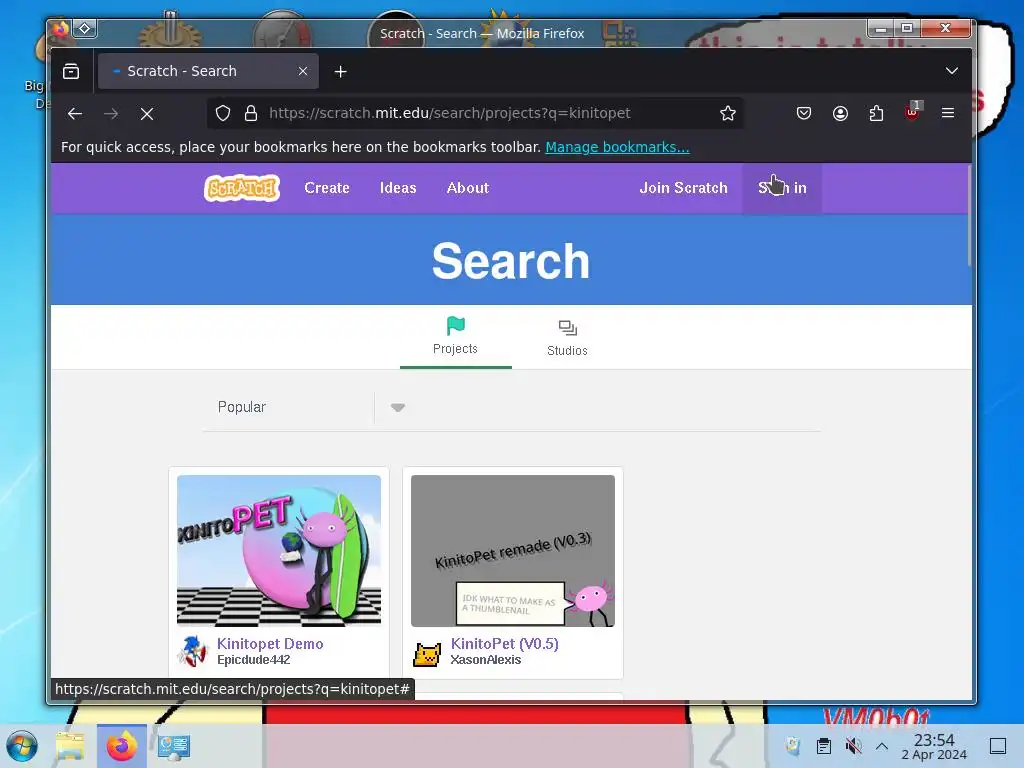The height and width of the screenshot is (768, 1024).
Task: Click the Firefox taskbar icon
Action: click(122, 746)
